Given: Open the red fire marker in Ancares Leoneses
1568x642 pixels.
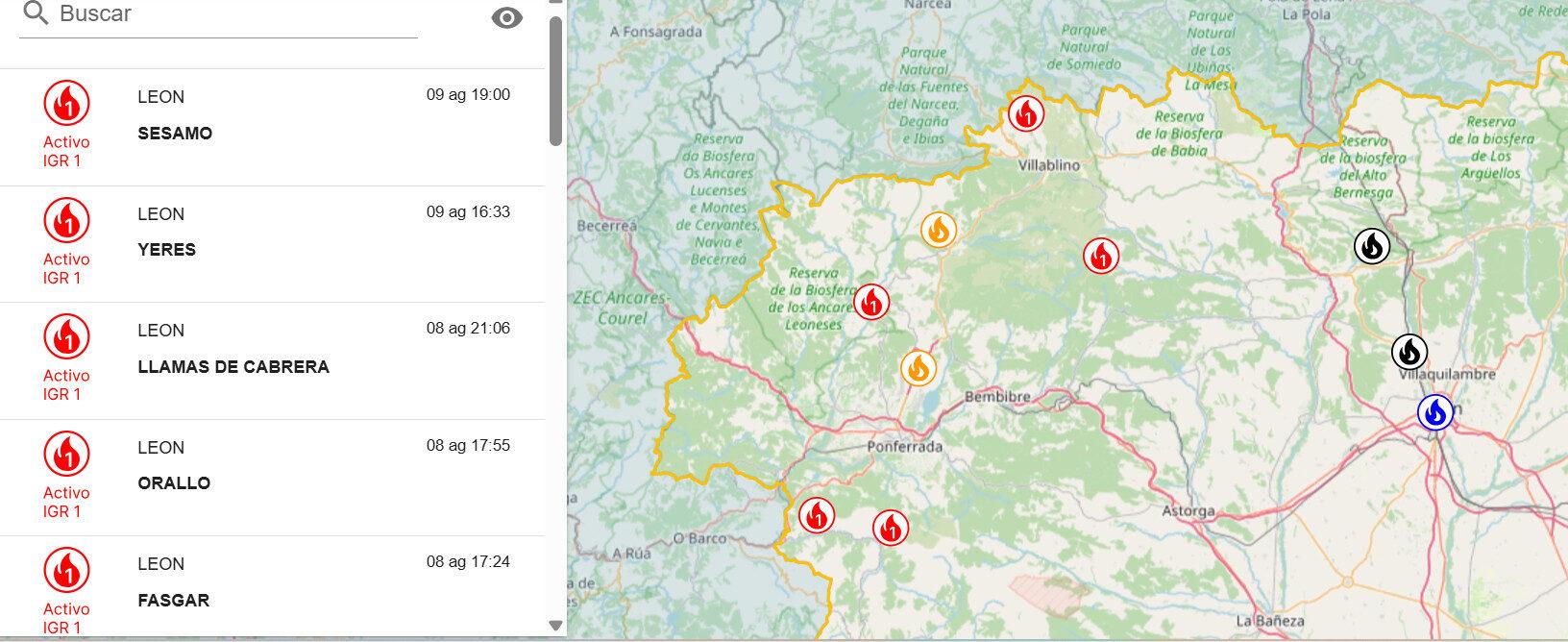Looking at the screenshot, I should (x=871, y=302).
